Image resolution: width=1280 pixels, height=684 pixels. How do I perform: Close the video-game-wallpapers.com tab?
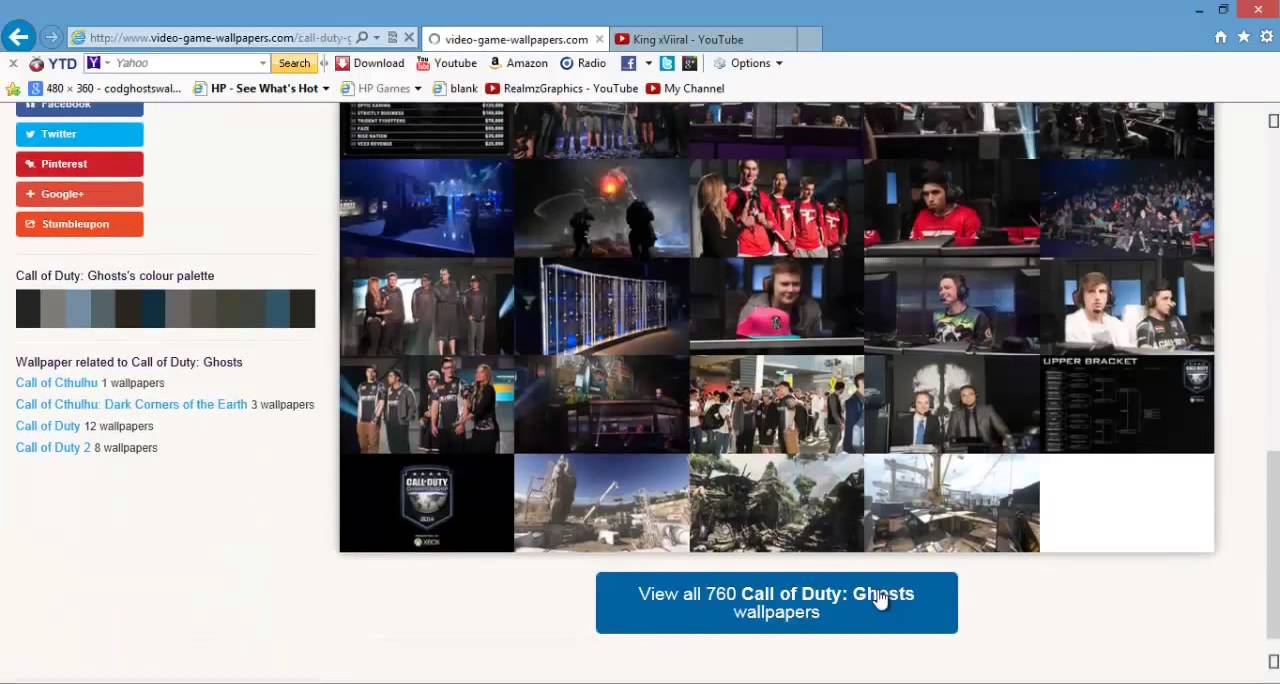pyautogui.click(x=600, y=39)
